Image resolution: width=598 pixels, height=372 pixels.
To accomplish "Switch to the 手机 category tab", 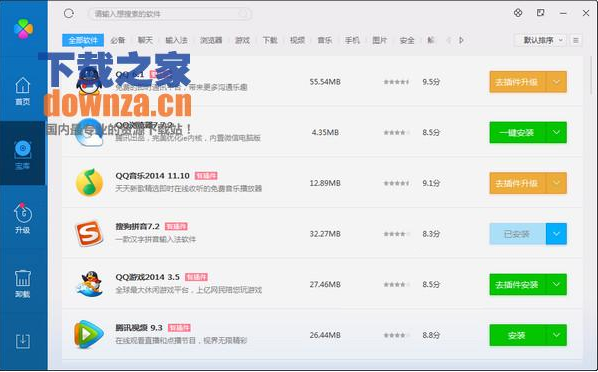I will tap(352, 40).
